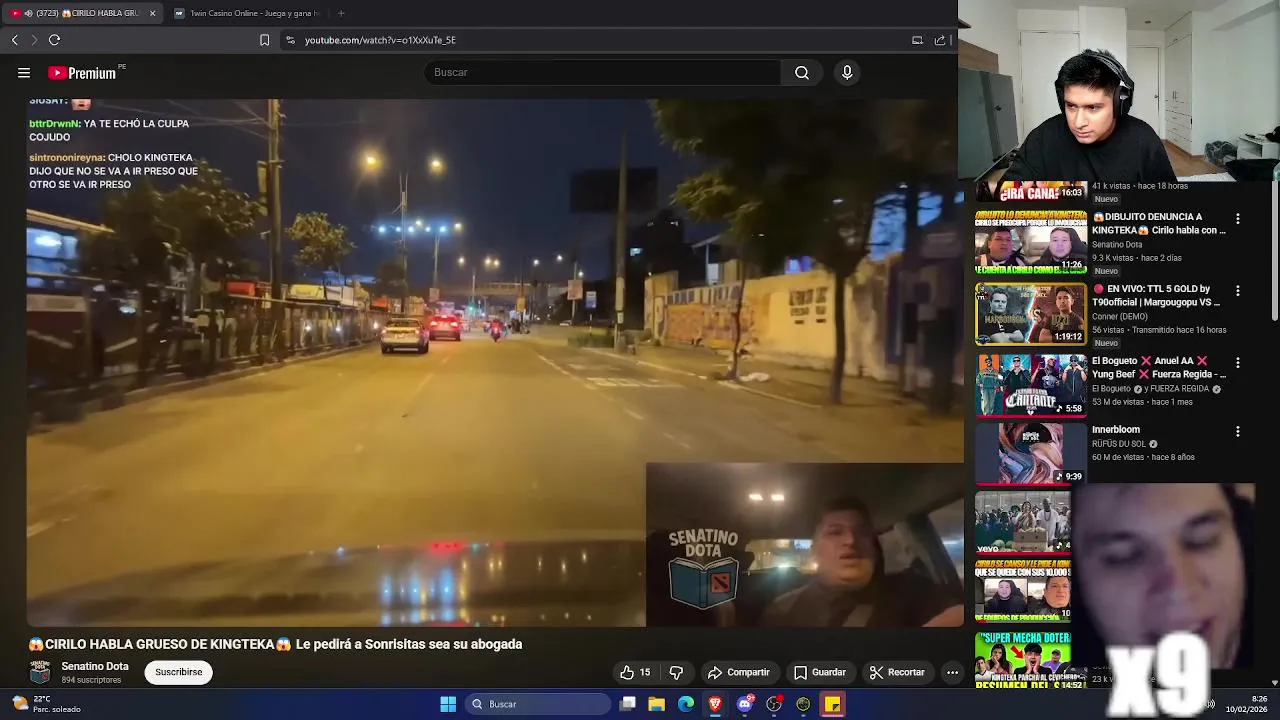Switch to CIRILO HABLA GRUESO browser tab
The width and height of the screenshot is (1280, 720).
pos(82,13)
